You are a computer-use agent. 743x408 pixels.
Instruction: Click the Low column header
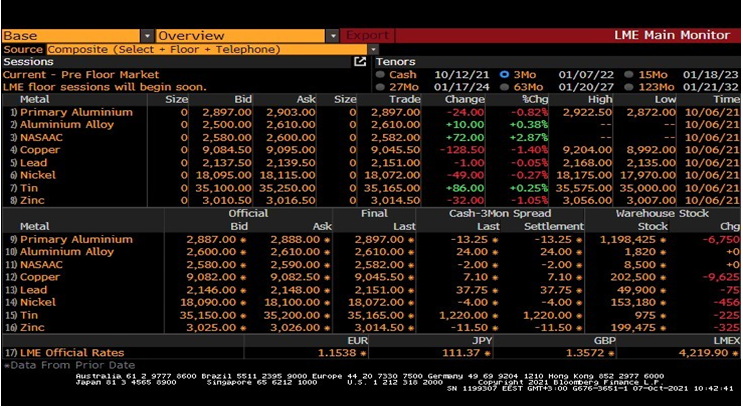point(665,100)
